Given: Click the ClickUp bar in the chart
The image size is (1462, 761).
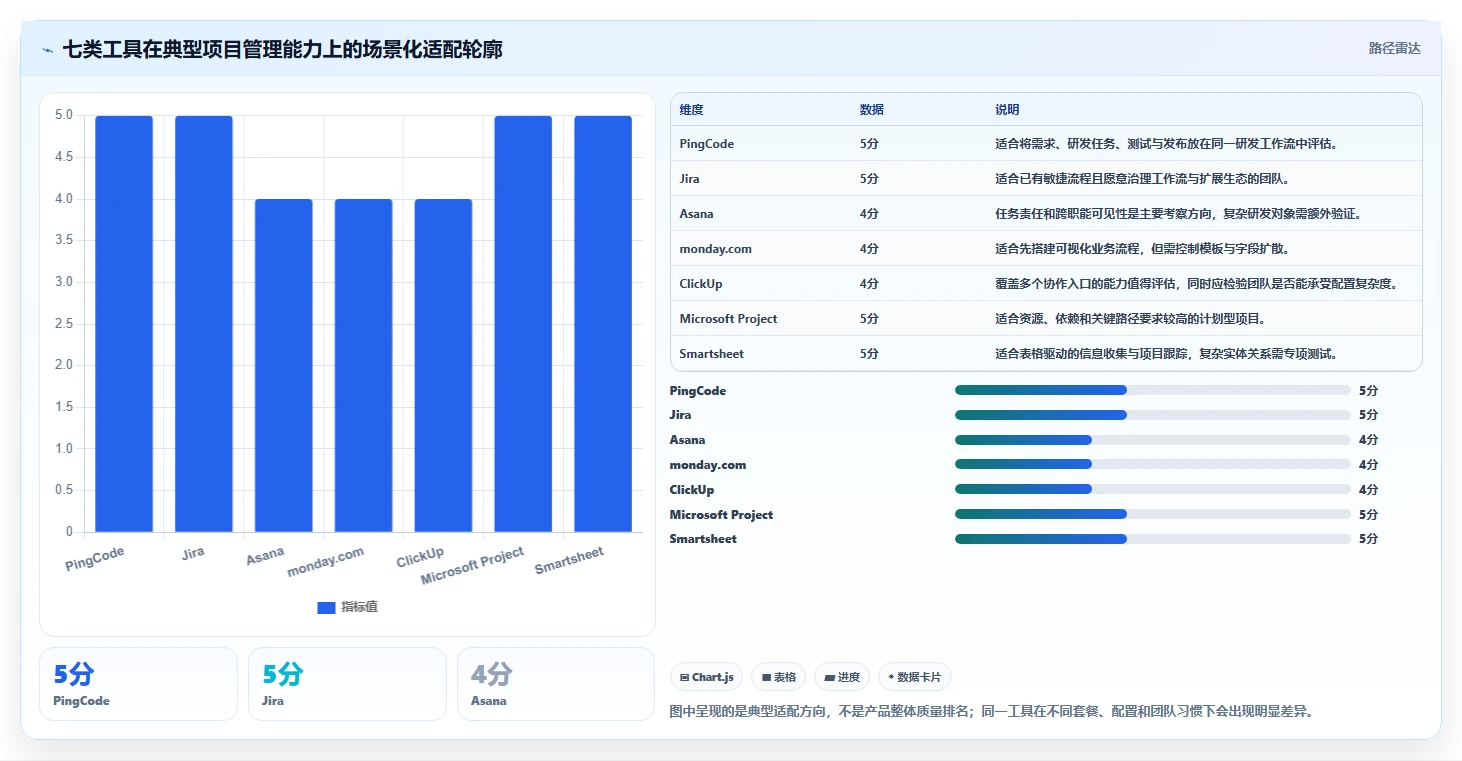Looking at the screenshot, I should click(x=443, y=366).
